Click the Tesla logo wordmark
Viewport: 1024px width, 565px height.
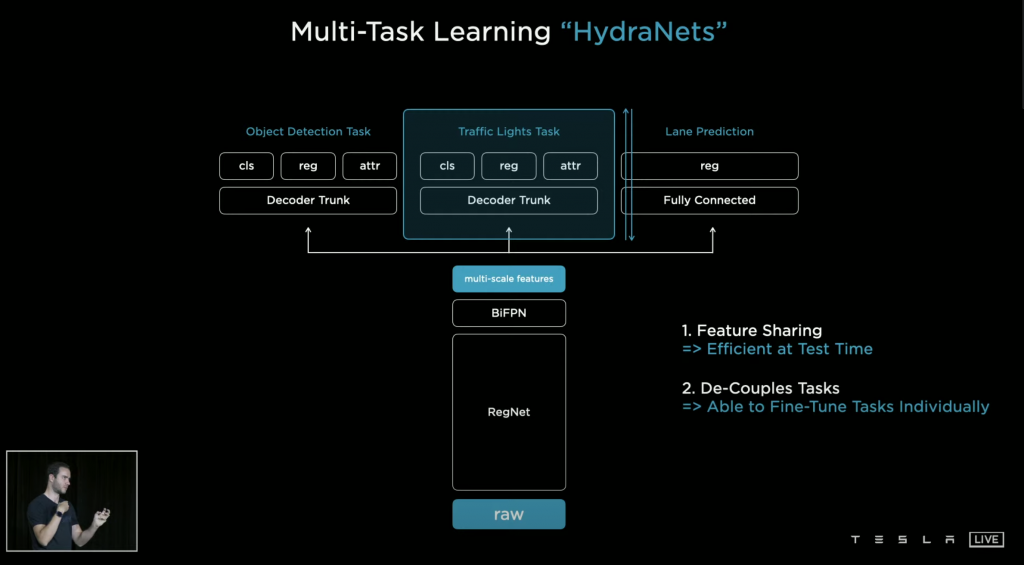coord(903,540)
